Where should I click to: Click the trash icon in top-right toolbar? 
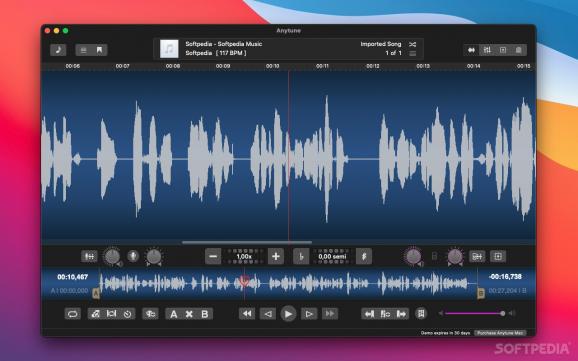518,50
